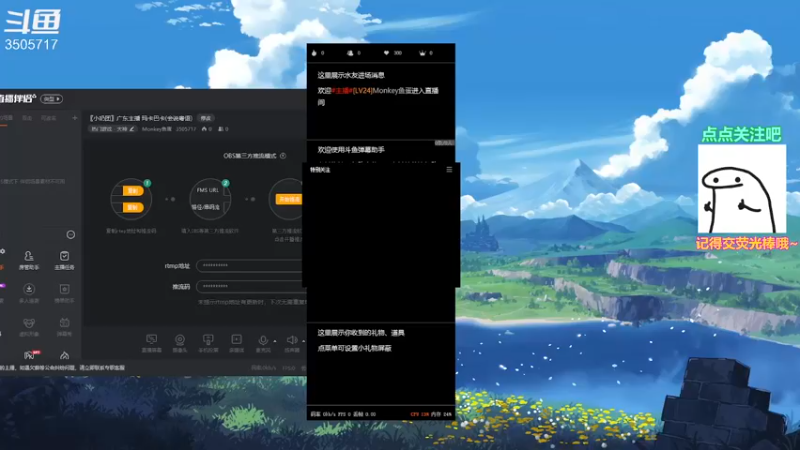The height and width of the screenshot is (450, 800).
Task: Click the gear settings icon at sidebar edge
Action: click(3, 251)
